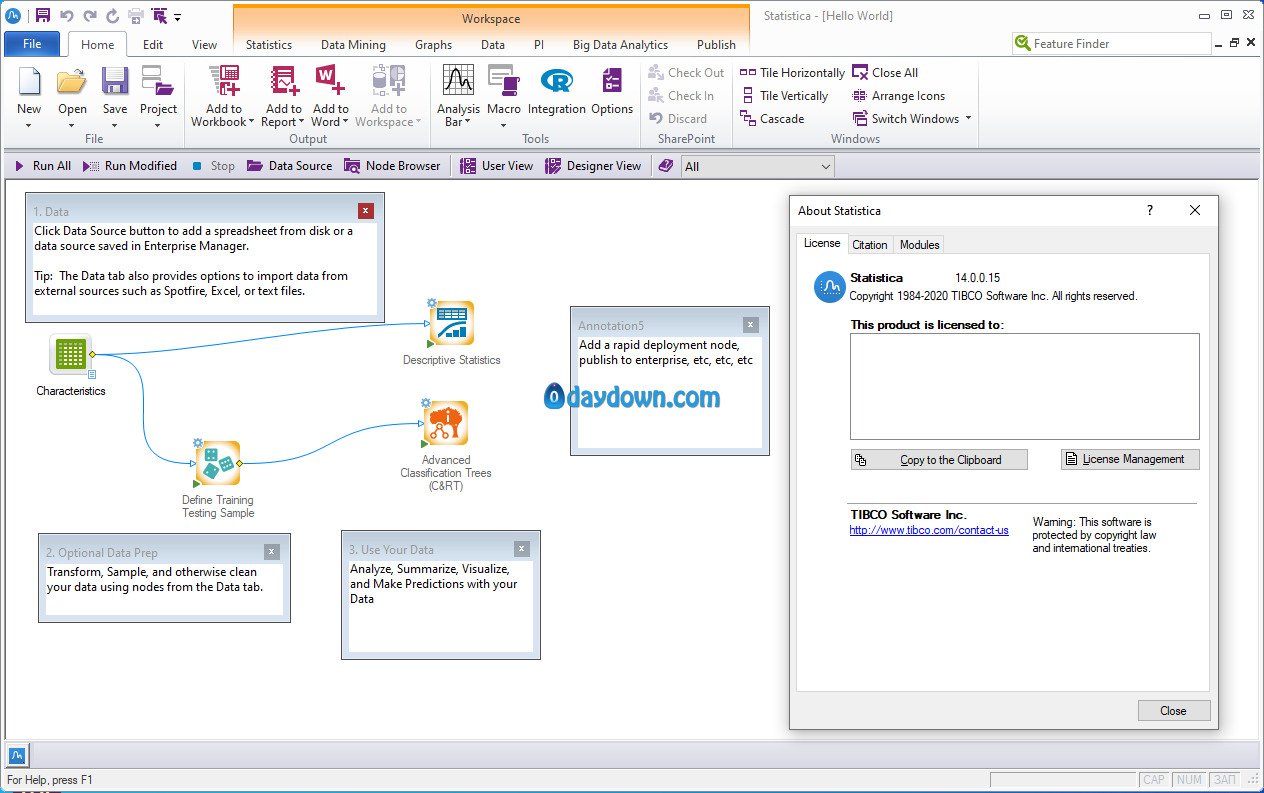Screen dimensions: 1264x793
Task: Run the Define Training Testing Sample node arrow
Action: (197, 484)
